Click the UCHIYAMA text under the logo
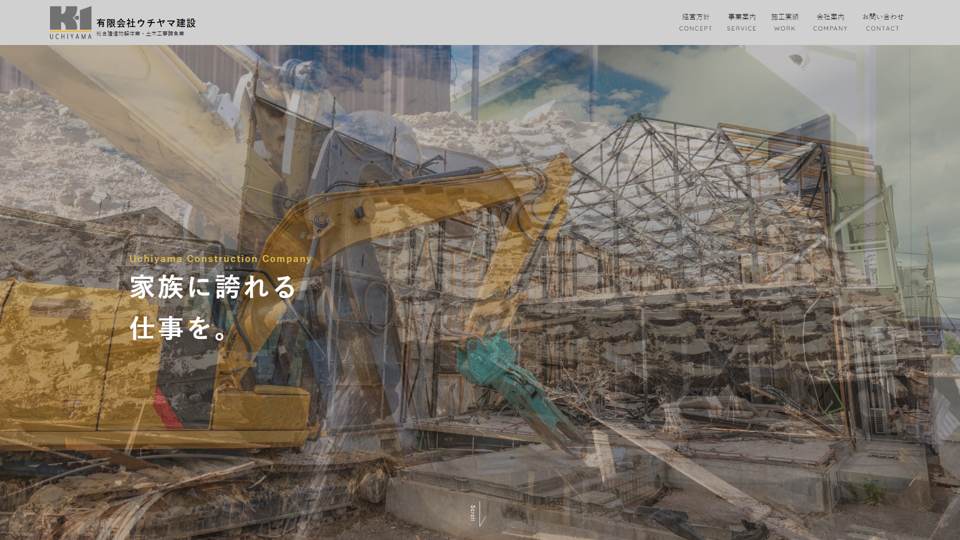 click(x=70, y=35)
